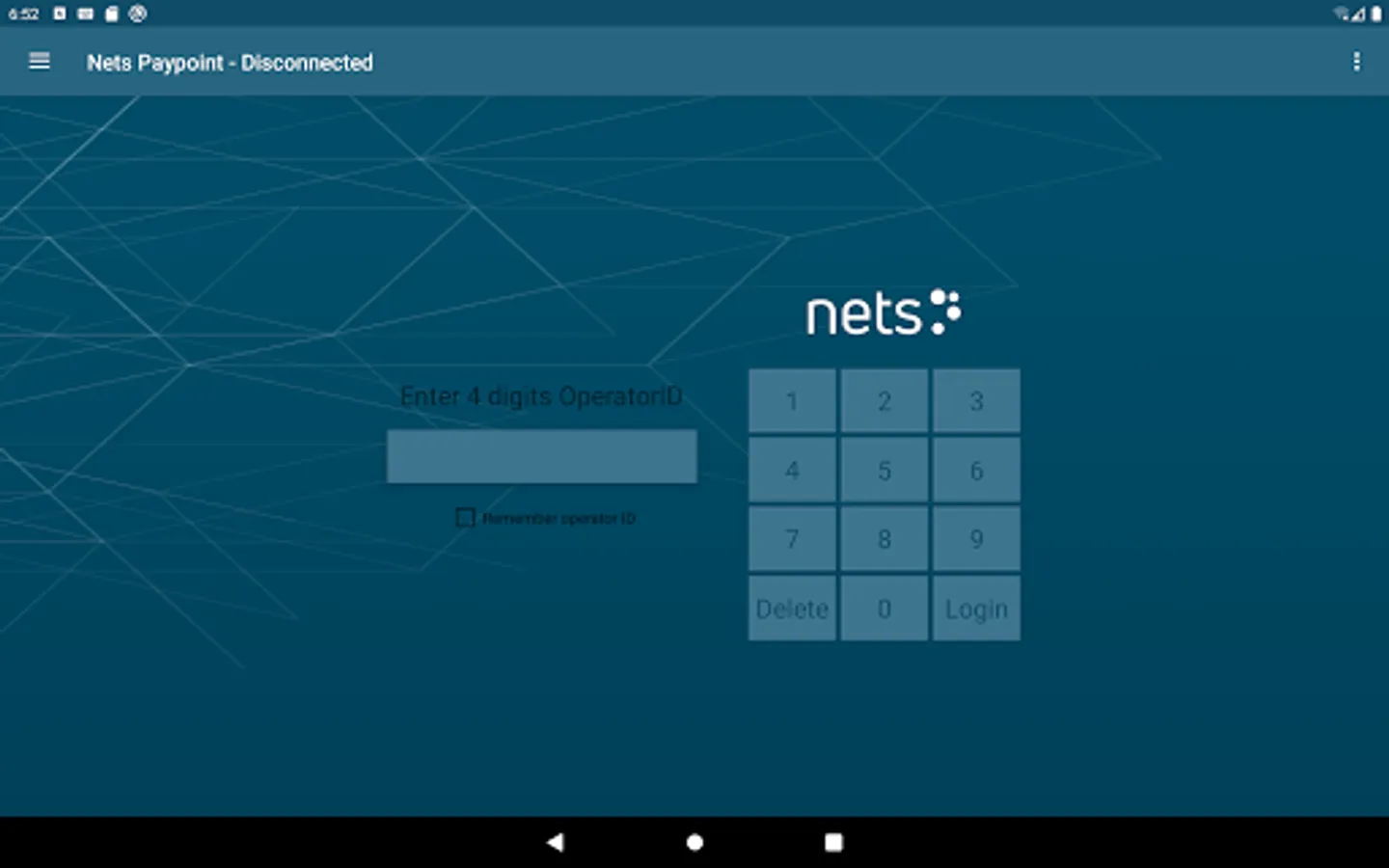1389x868 pixels.
Task: Tap keypad digit 4
Action: [x=792, y=470]
